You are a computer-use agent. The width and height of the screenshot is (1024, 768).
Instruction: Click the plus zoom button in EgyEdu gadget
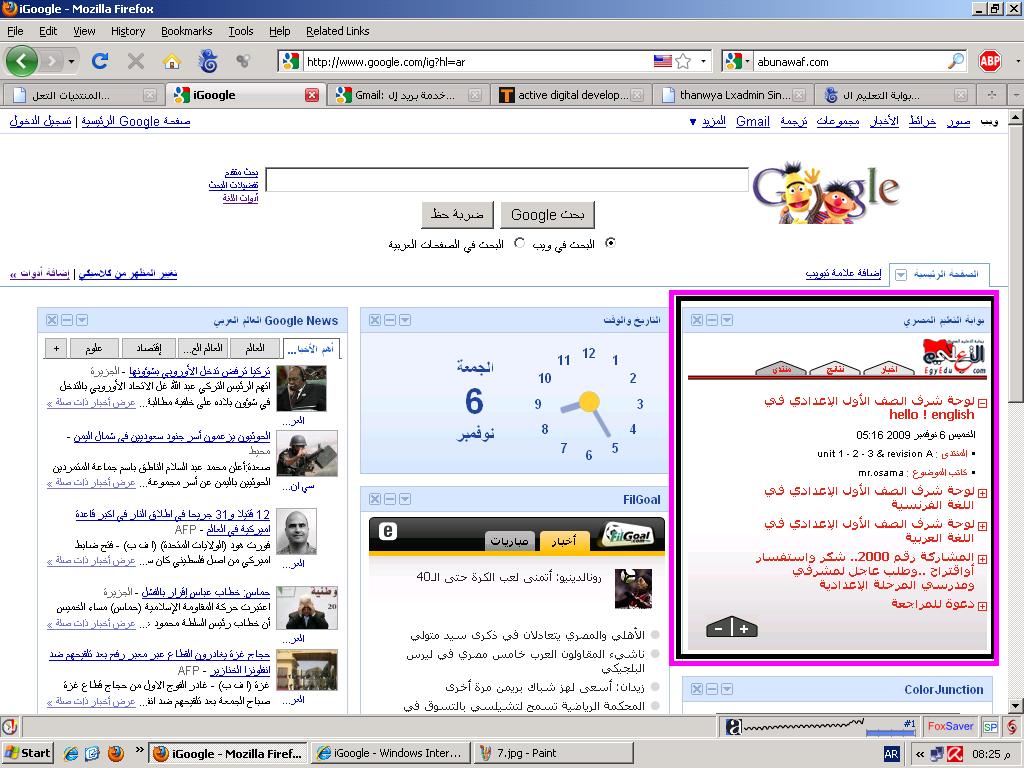click(x=744, y=629)
